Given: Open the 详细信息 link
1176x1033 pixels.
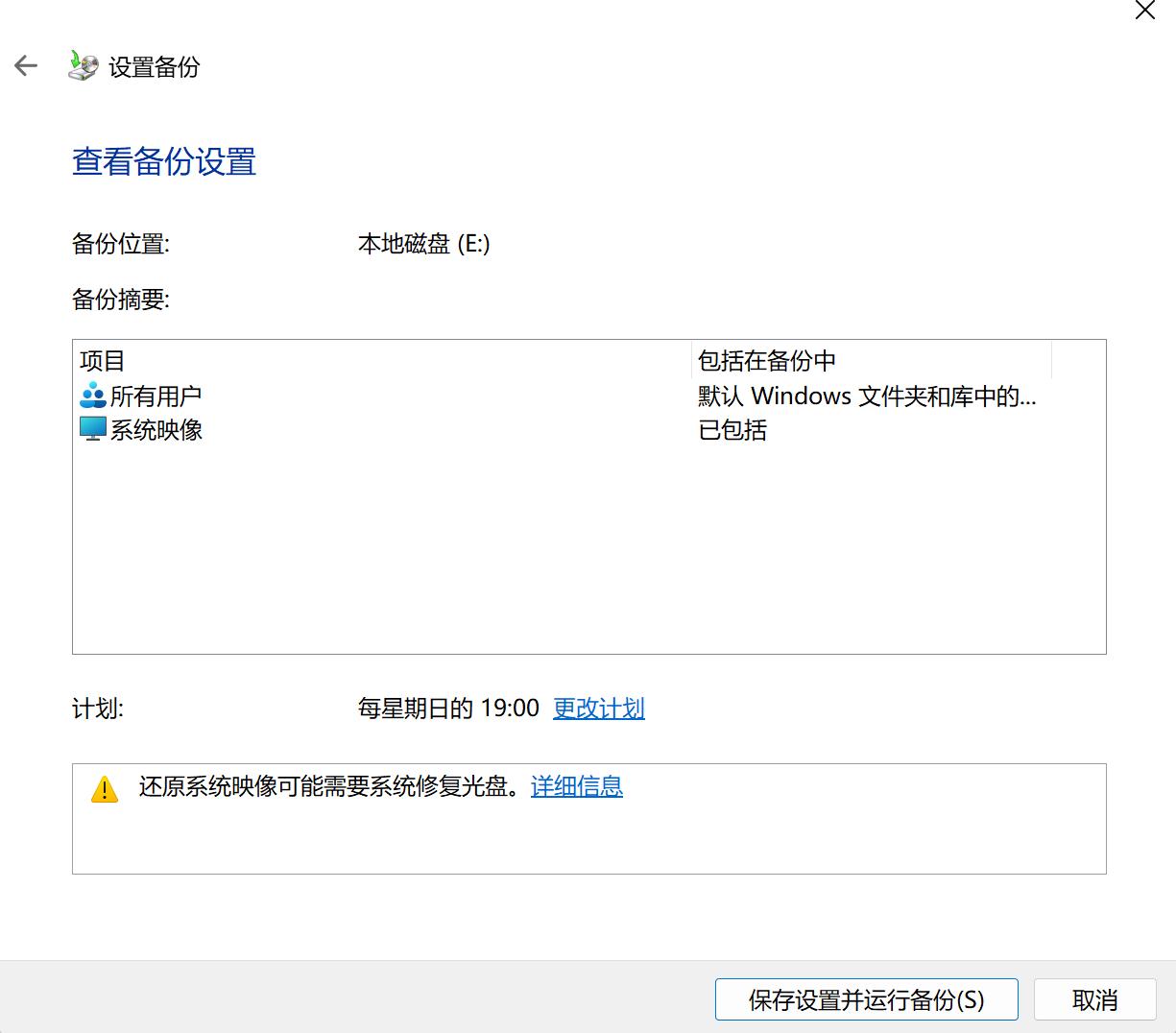Looking at the screenshot, I should pyautogui.click(x=577, y=786).
